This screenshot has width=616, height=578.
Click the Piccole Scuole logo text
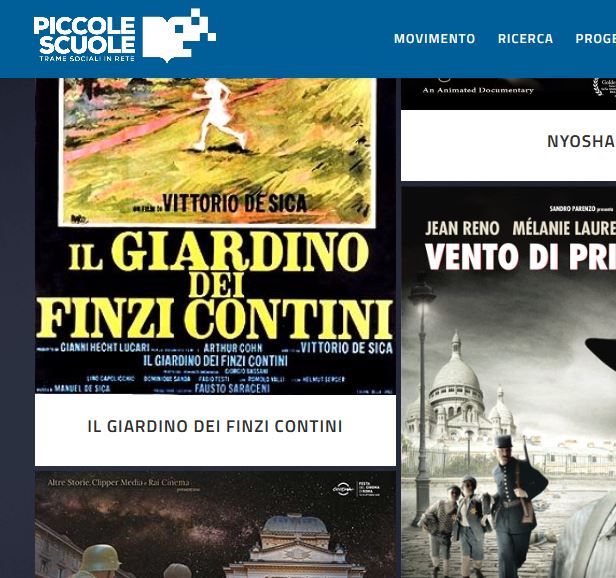tap(84, 35)
